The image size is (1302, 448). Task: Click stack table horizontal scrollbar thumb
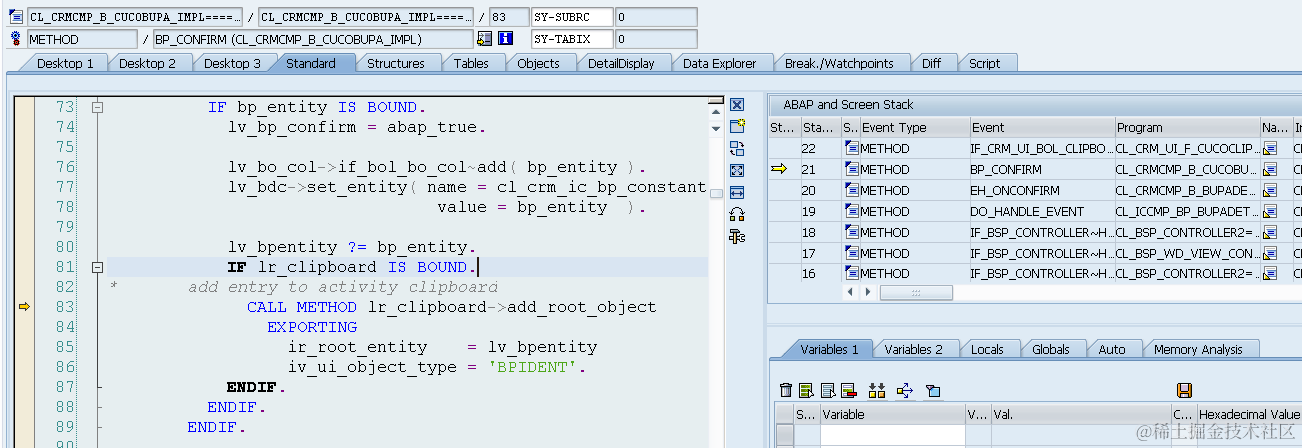tap(916, 293)
